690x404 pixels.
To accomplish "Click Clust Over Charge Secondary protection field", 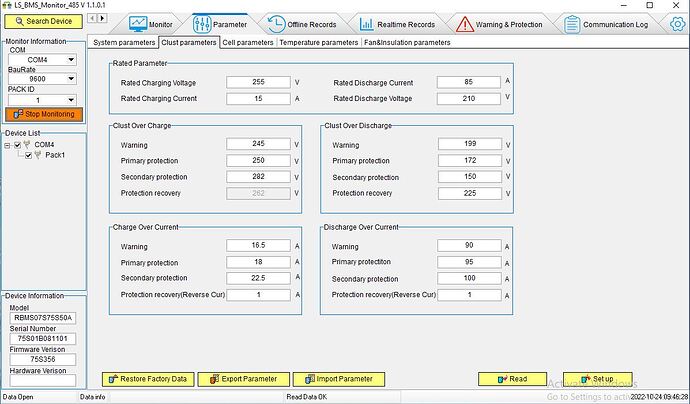I will point(258,176).
